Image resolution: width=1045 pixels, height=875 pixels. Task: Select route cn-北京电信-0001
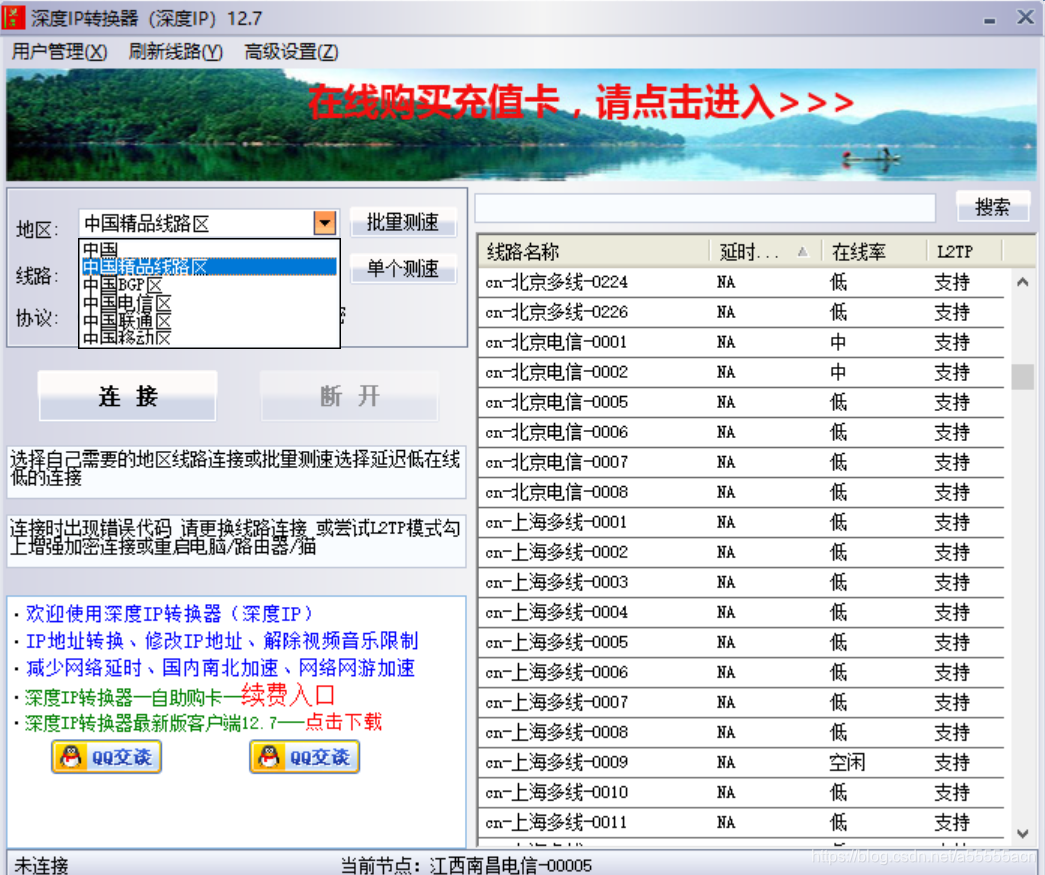click(x=741, y=342)
